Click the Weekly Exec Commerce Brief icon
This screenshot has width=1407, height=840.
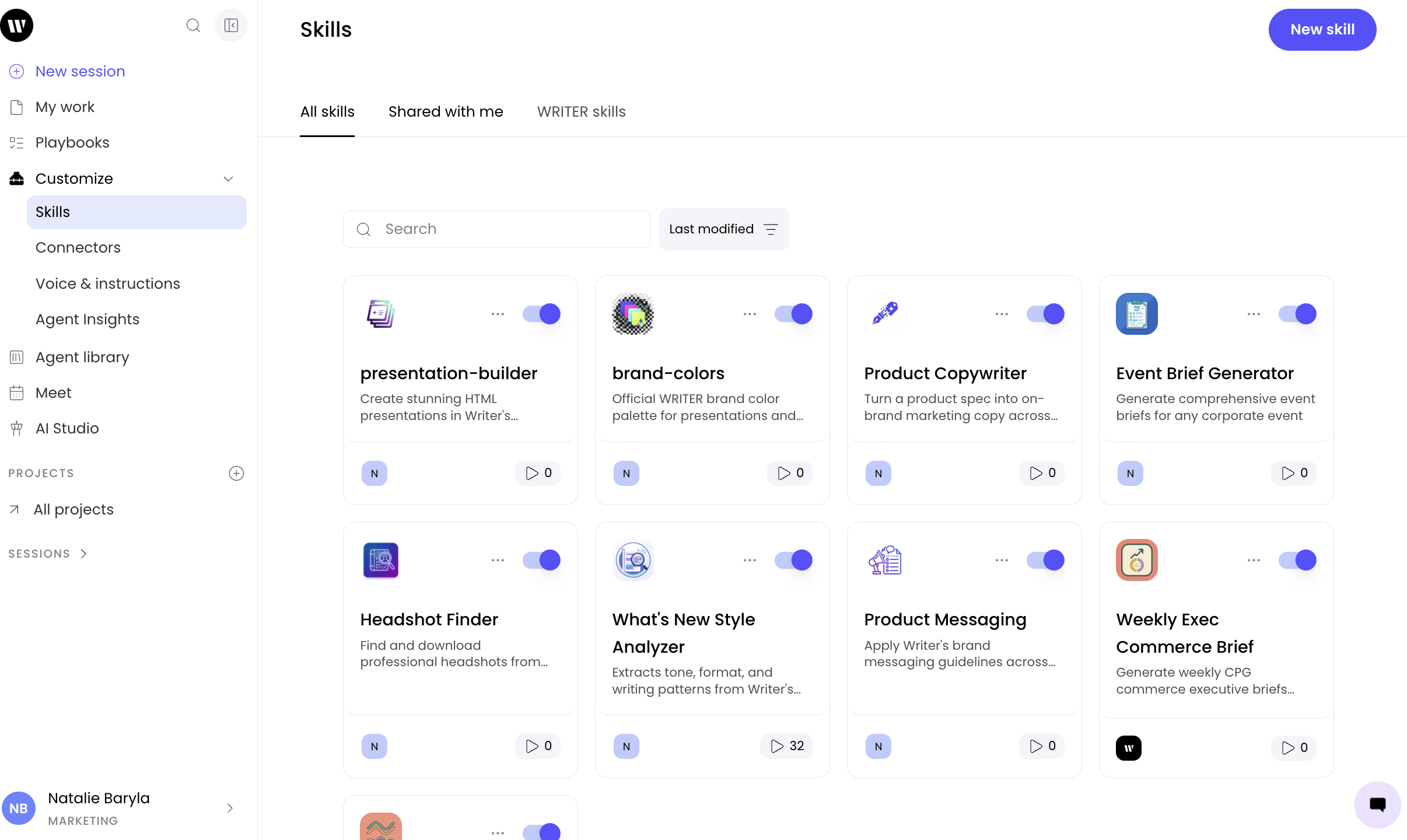1137,560
